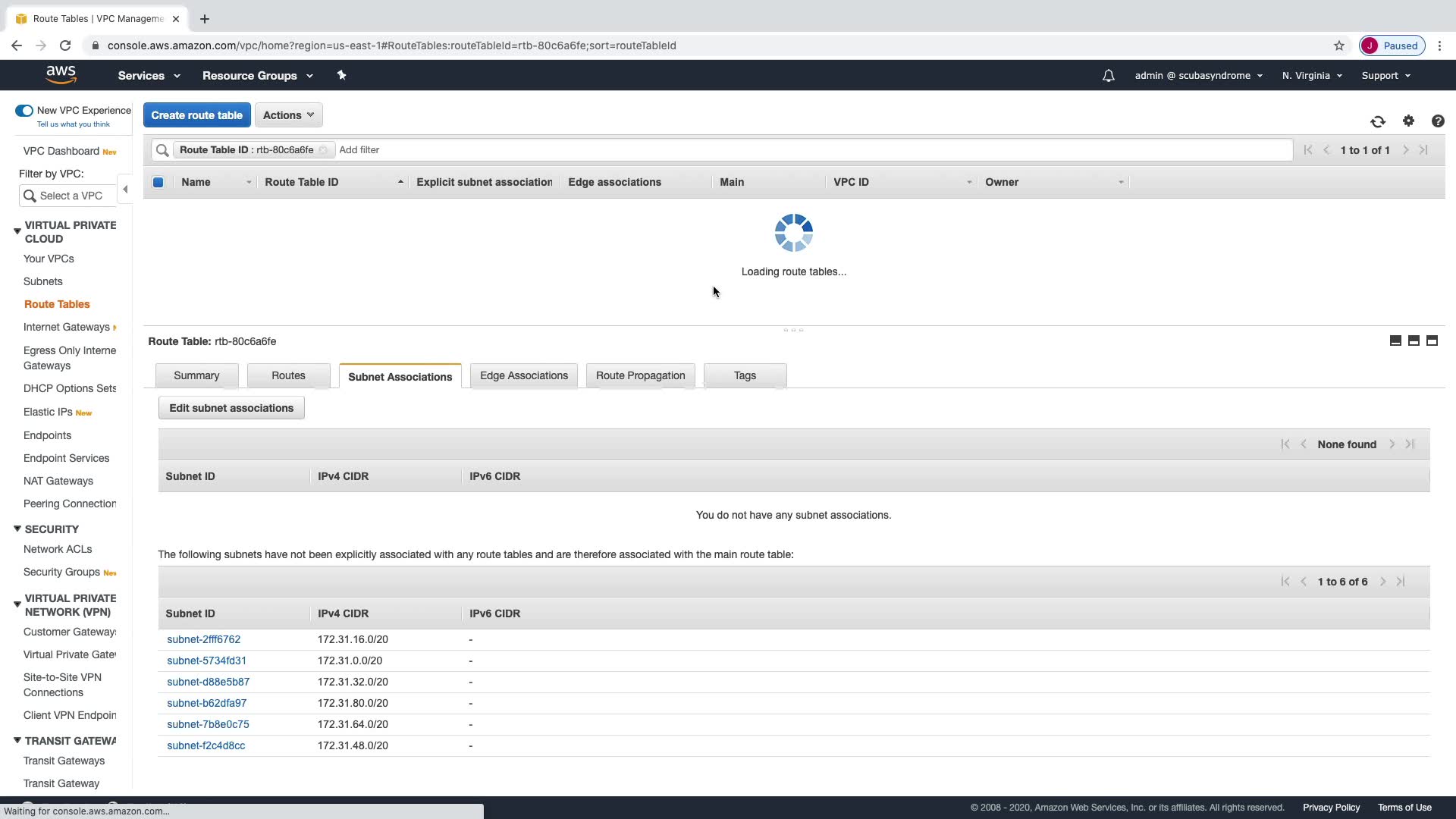Open the Route Propagation tab
The image size is (1456, 819).
click(640, 376)
